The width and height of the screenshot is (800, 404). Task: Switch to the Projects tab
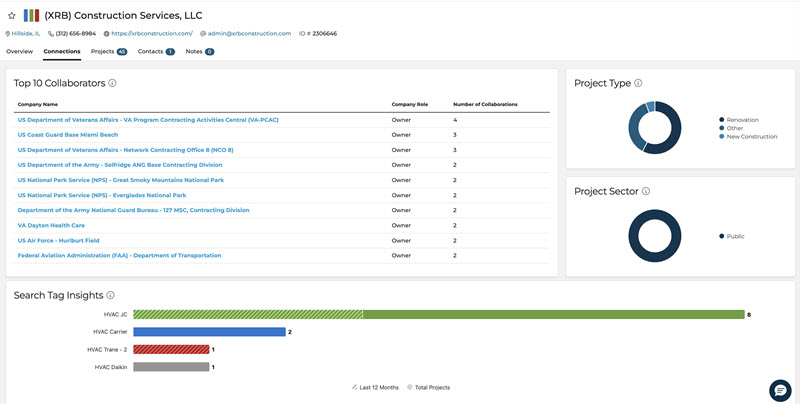point(109,52)
